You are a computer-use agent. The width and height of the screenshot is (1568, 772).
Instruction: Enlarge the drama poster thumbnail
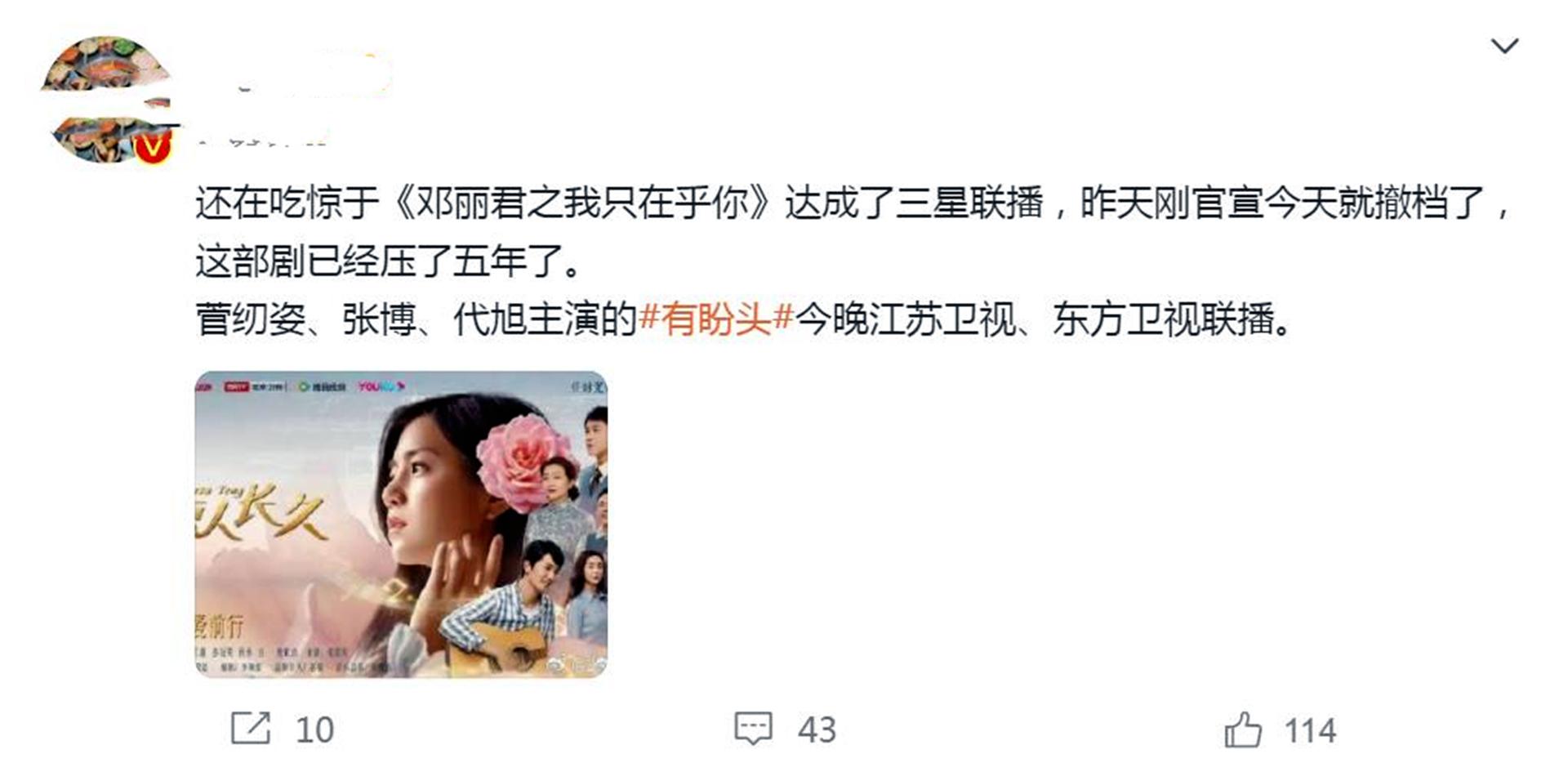coord(401,524)
